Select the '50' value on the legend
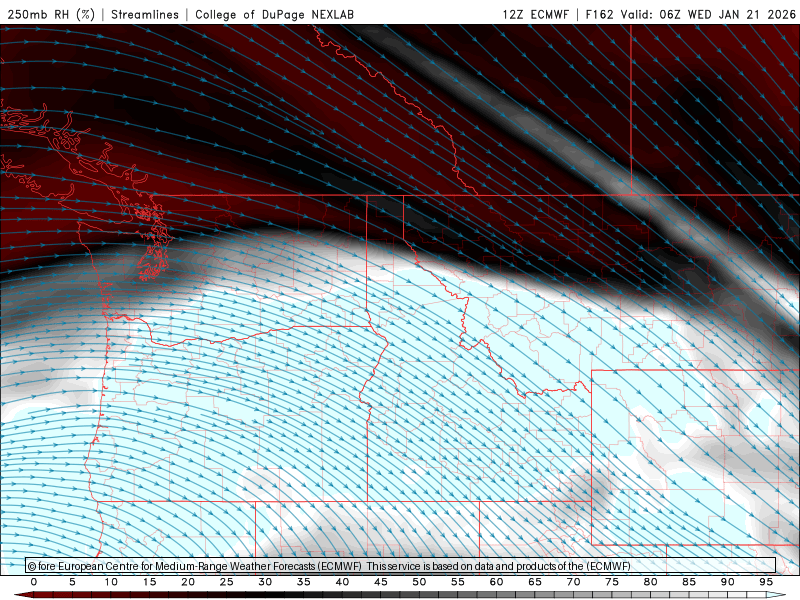Screen dimensions: 800x600 point(419,582)
